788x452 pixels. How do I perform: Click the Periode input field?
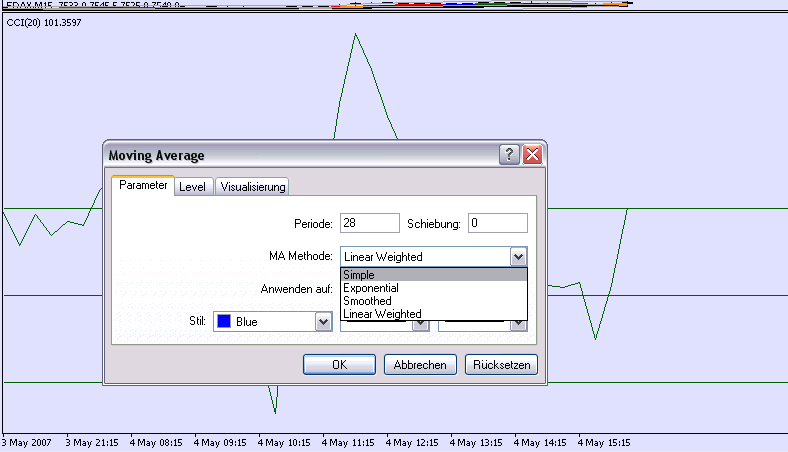tap(369, 223)
